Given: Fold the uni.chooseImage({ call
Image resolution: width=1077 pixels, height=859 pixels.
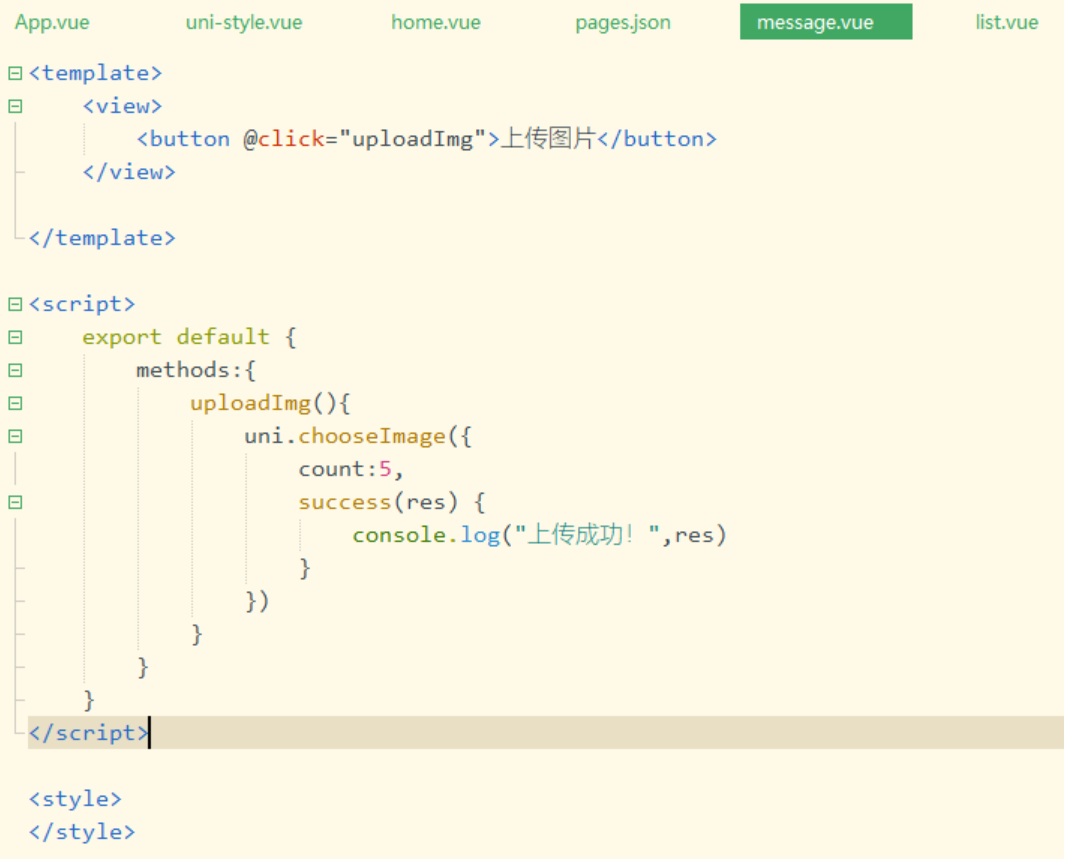Looking at the screenshot, I should tap(15, 436).
